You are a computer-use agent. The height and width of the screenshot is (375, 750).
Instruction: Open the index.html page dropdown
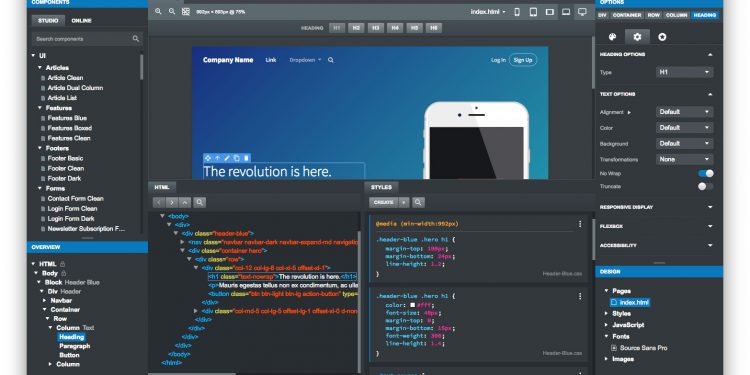coord(488,12)
